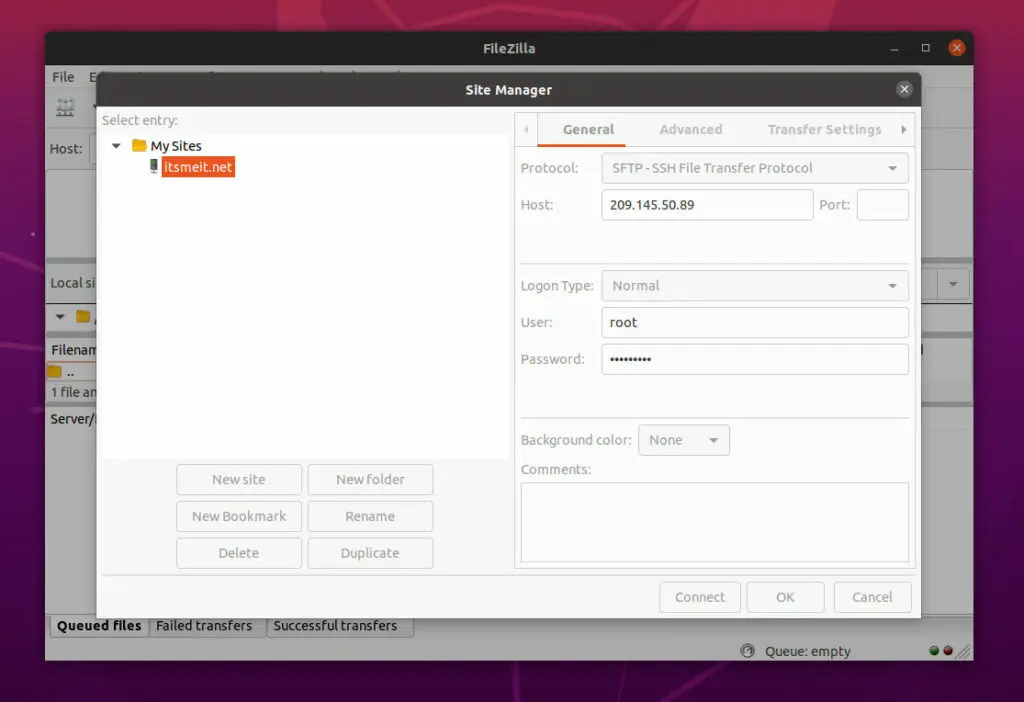The image size is (1024, 702).
Task: Create a New Bookmark
Action: 238,516
